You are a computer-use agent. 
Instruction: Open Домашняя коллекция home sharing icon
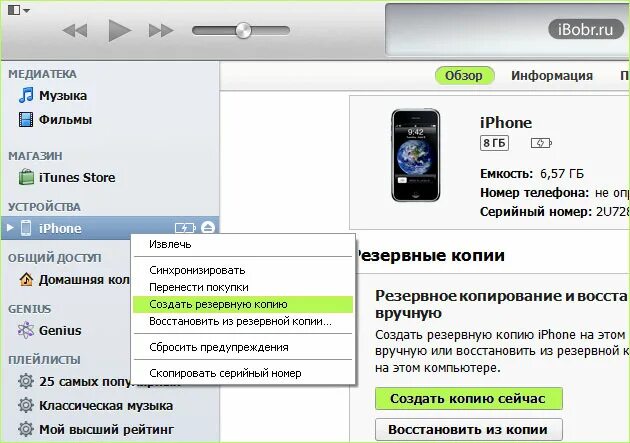pyautogui.click(x=26, y=279)
